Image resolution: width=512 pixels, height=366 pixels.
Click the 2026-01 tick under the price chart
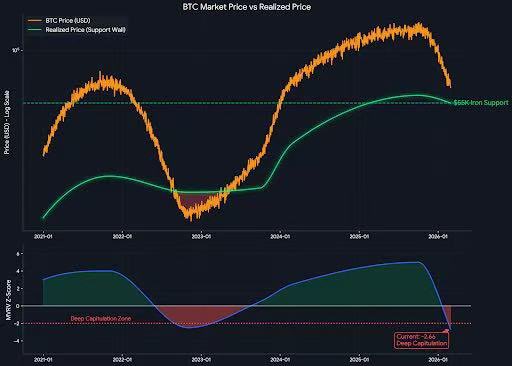pos(438,236)
